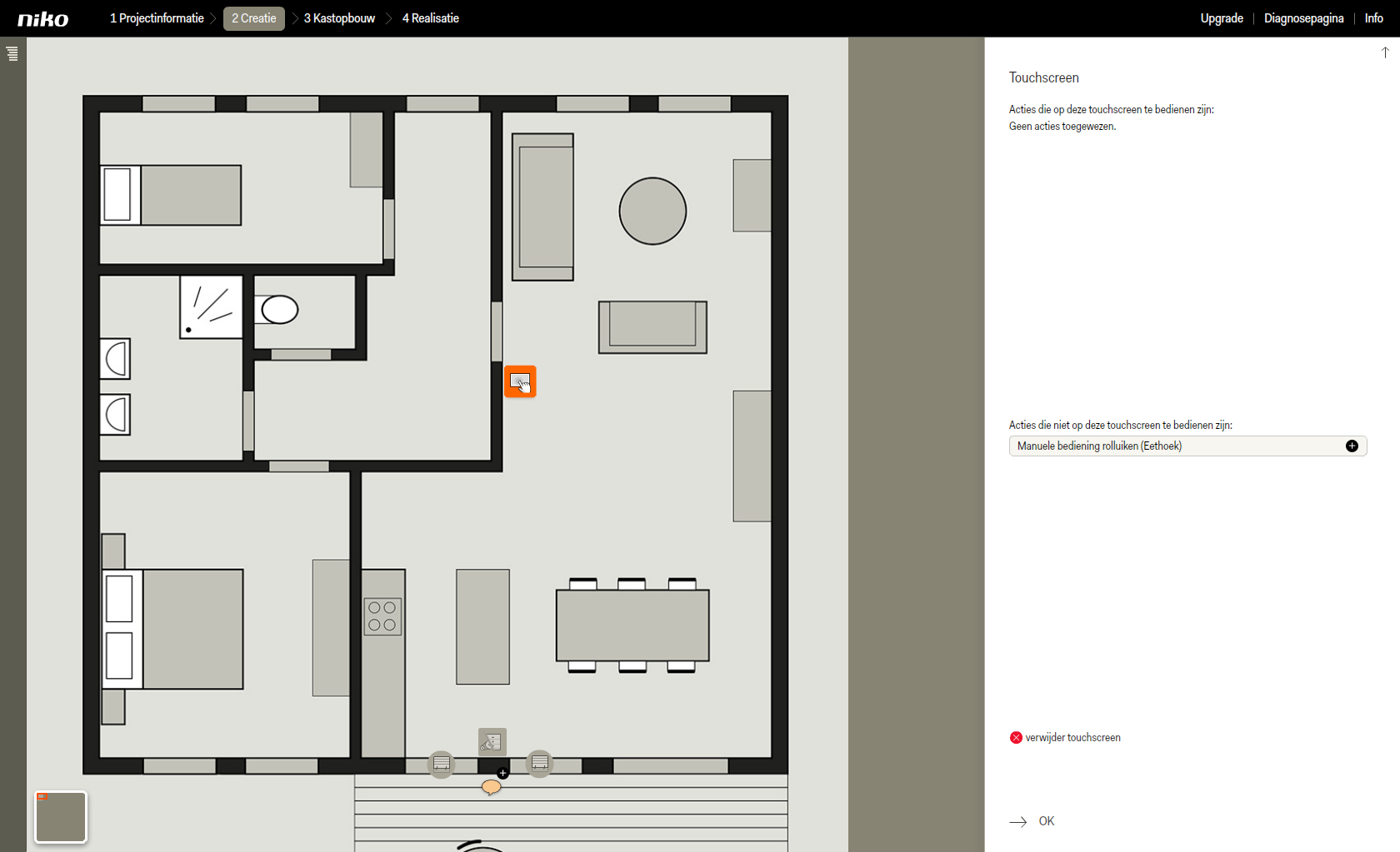Screen dimensions: 1400x852
Task: Click the Niko logo
Action: point(43,19)
